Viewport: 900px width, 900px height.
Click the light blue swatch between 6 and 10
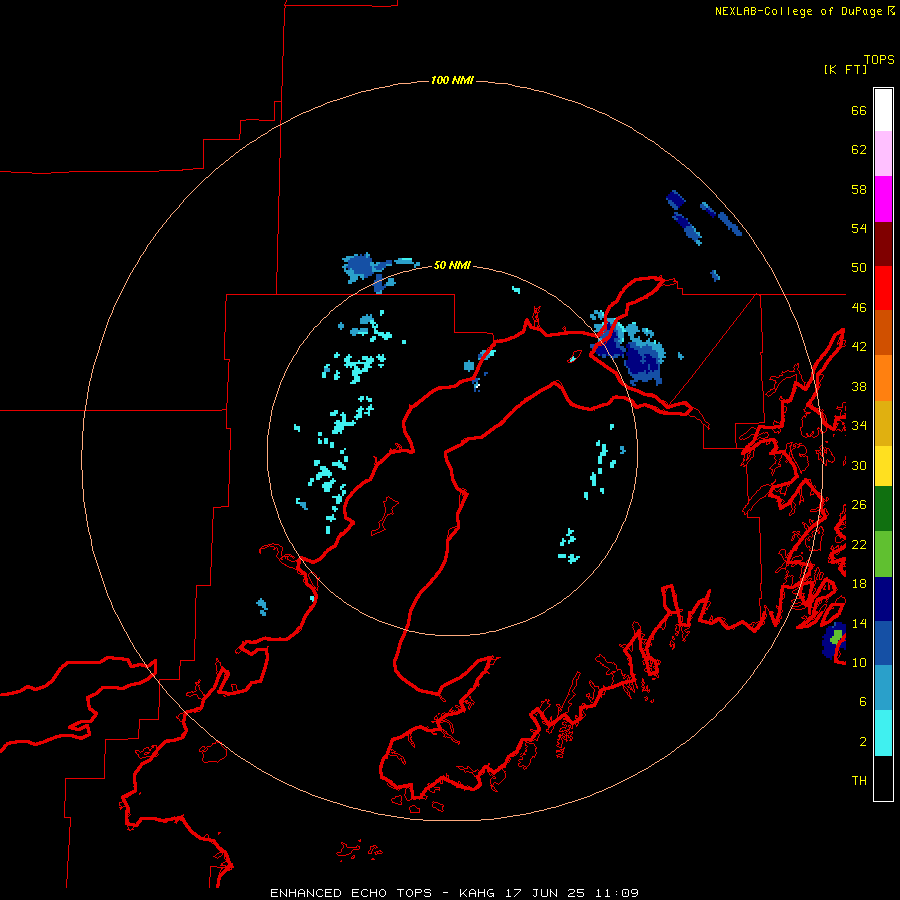tap(883, 688)
